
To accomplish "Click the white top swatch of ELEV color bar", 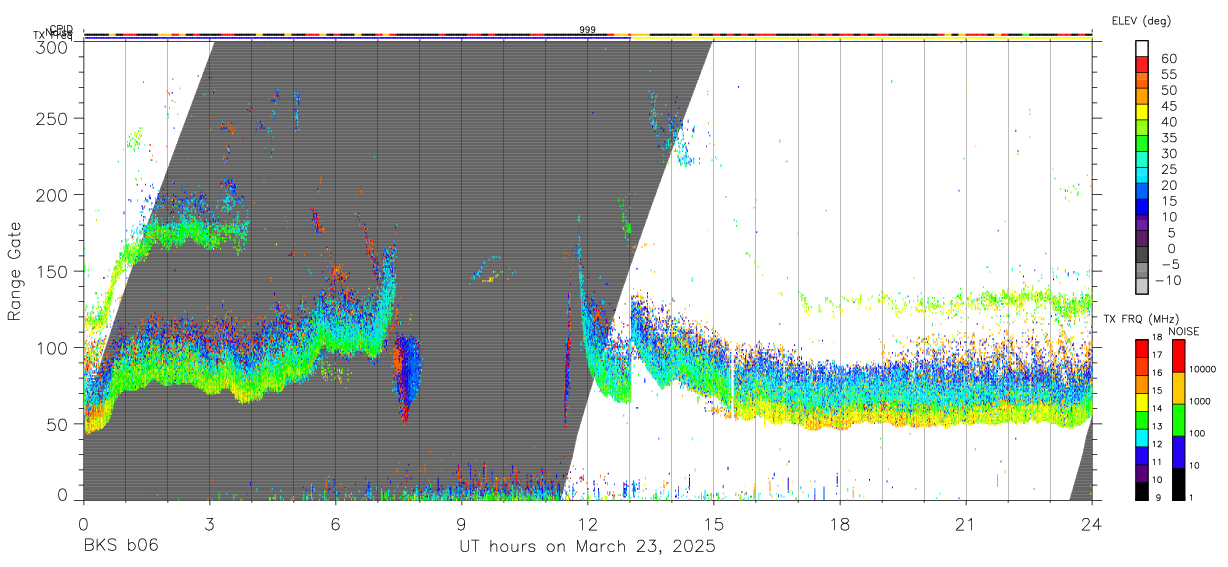I will (x=1142, y=48).
